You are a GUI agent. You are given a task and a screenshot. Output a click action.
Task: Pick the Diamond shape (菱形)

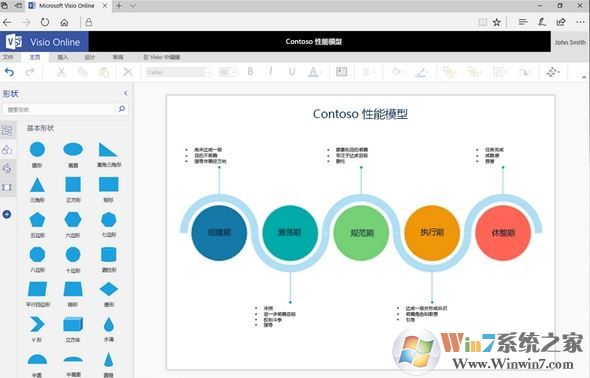tap(109, 289)
